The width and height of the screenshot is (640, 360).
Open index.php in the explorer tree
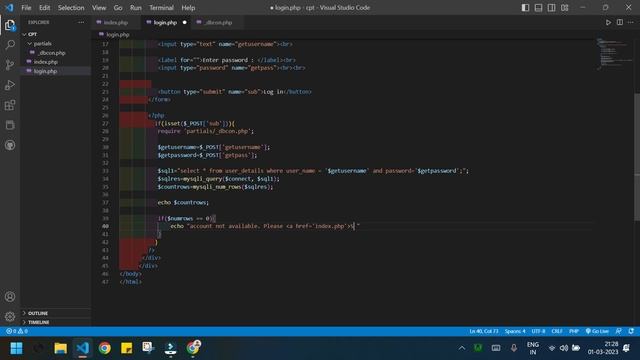coord(45,62)
